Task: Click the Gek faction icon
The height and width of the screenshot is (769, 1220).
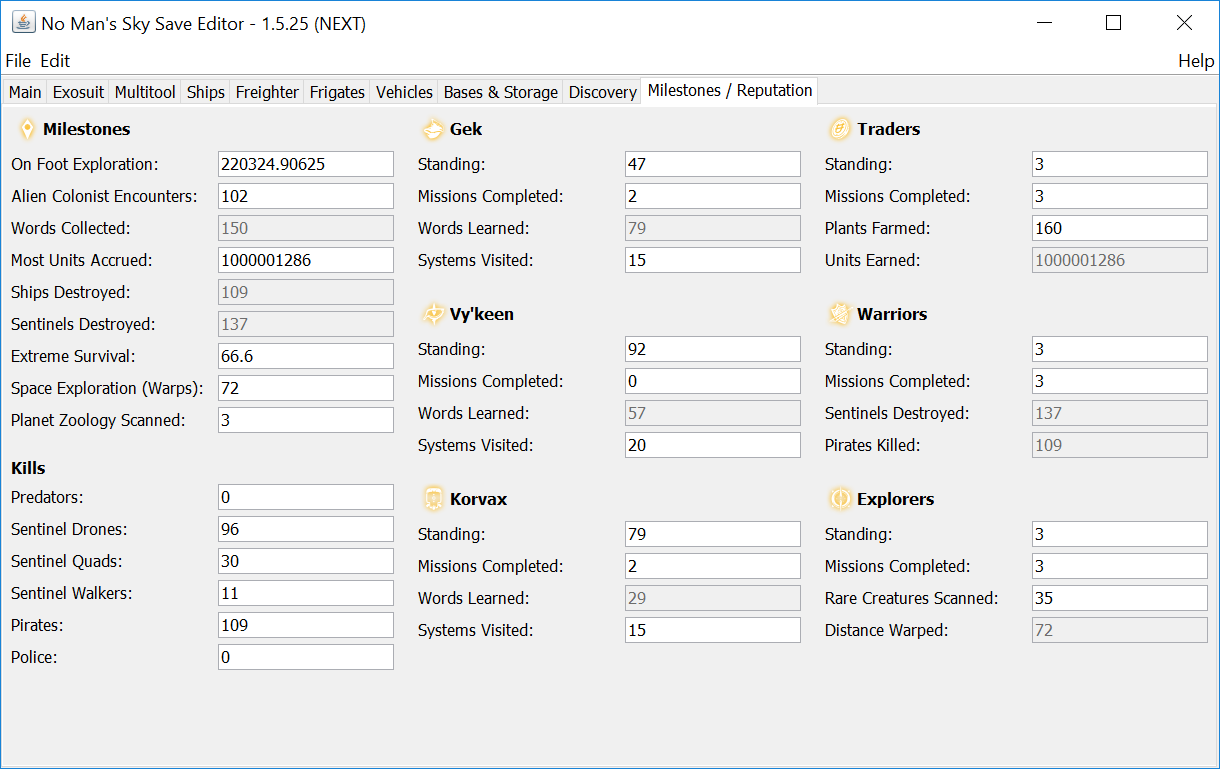Action: pyautogui.click(x=433, y=129)
